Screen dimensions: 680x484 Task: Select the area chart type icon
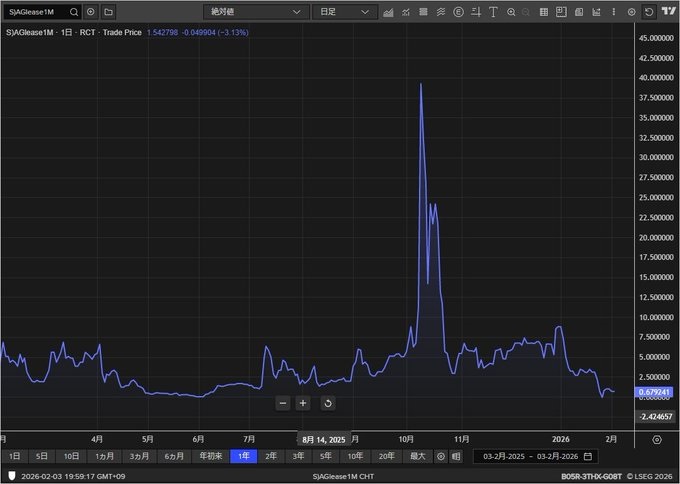point(388,12)
